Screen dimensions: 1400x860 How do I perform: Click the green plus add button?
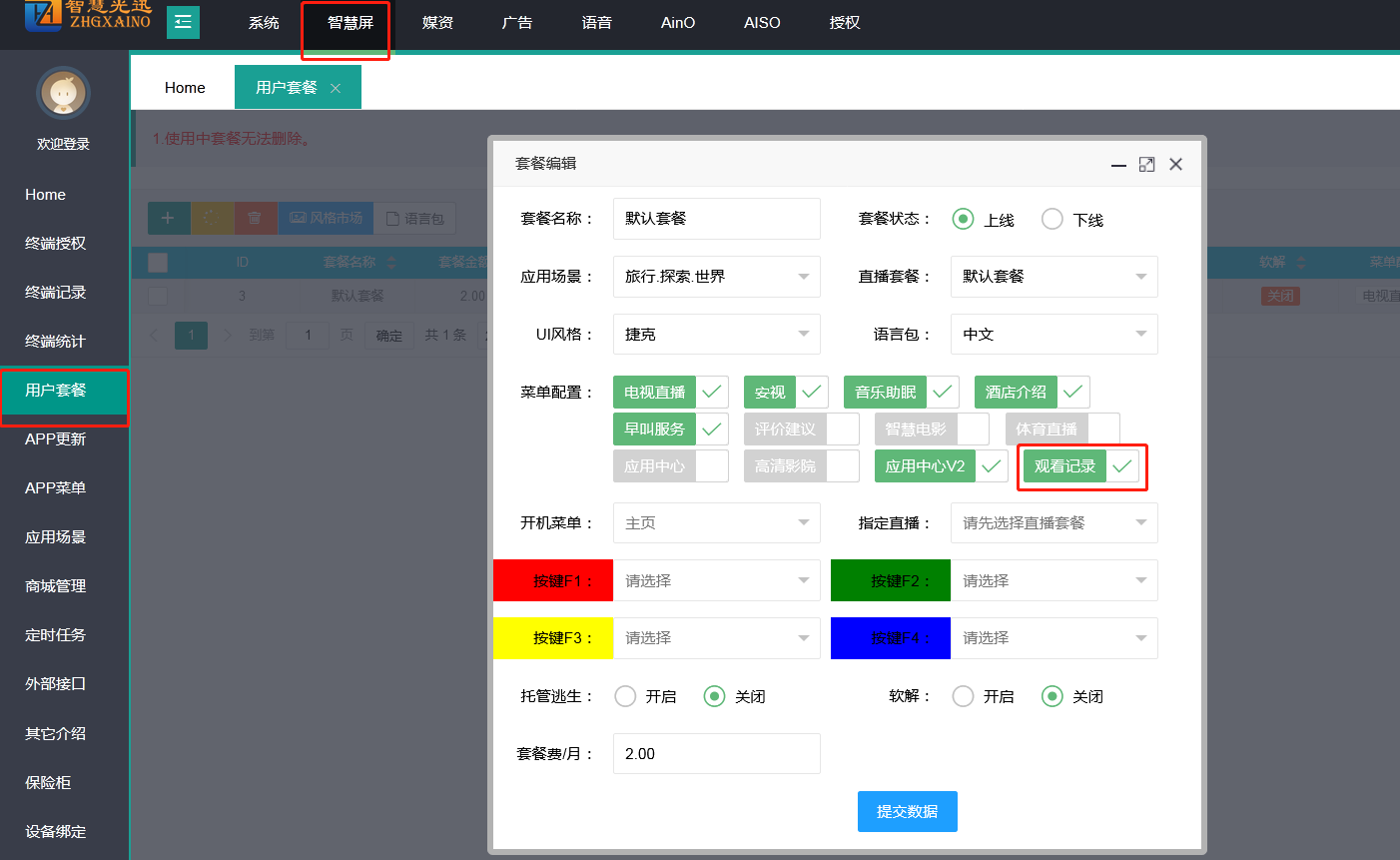point(168,218)
